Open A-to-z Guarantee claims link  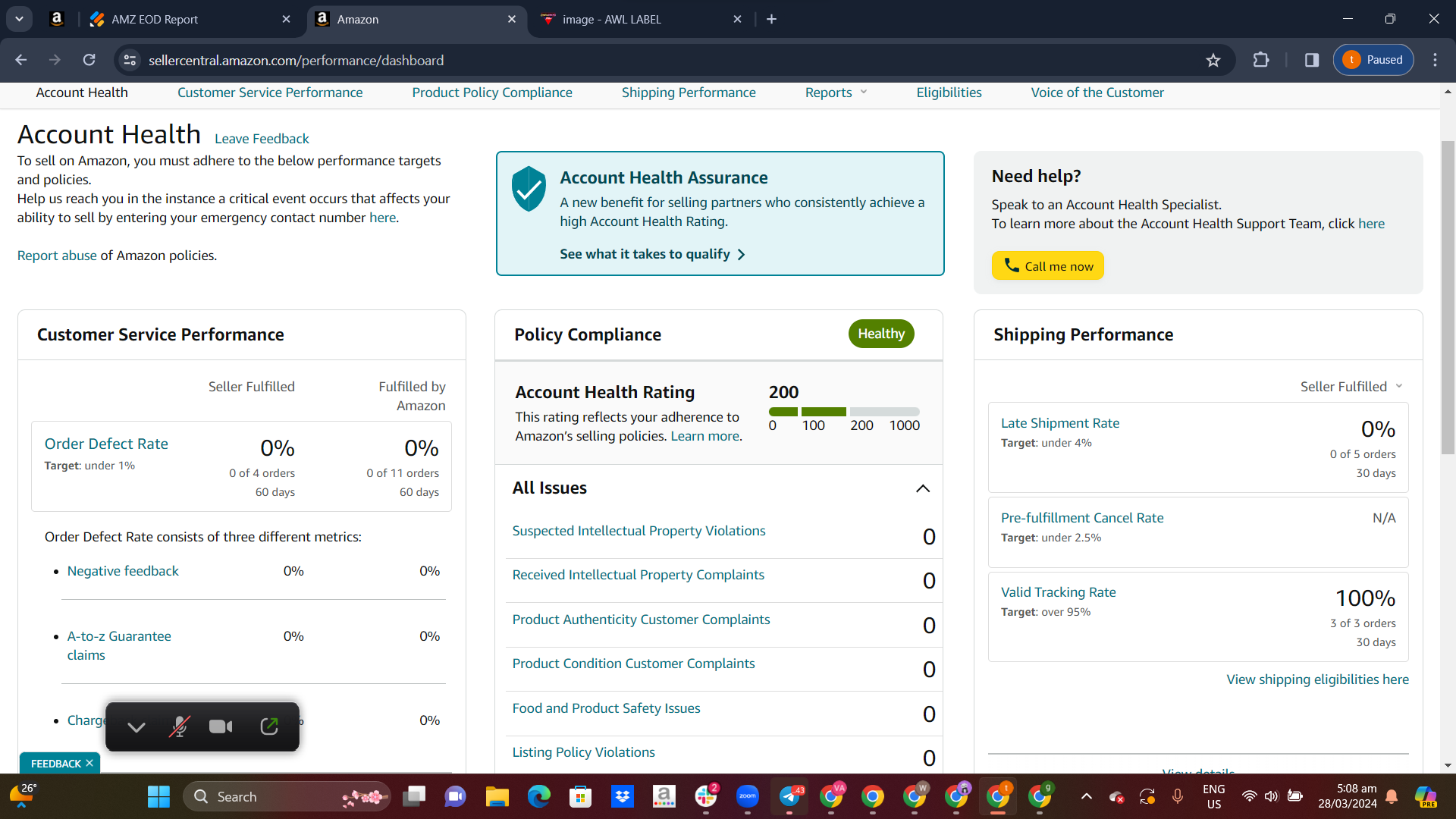click(x=119, y=645)
